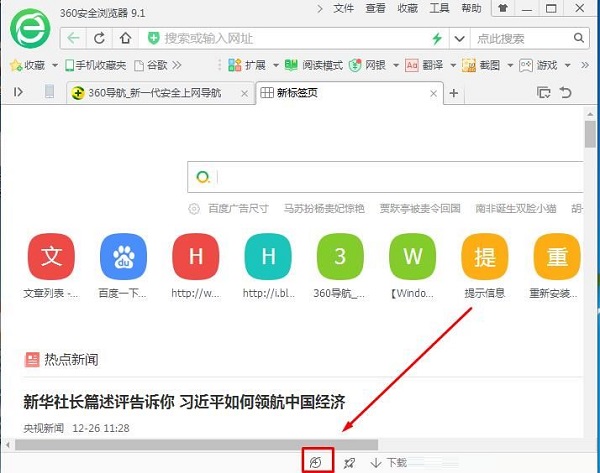Open the Baidu shortcut tile

click(124, 257)
